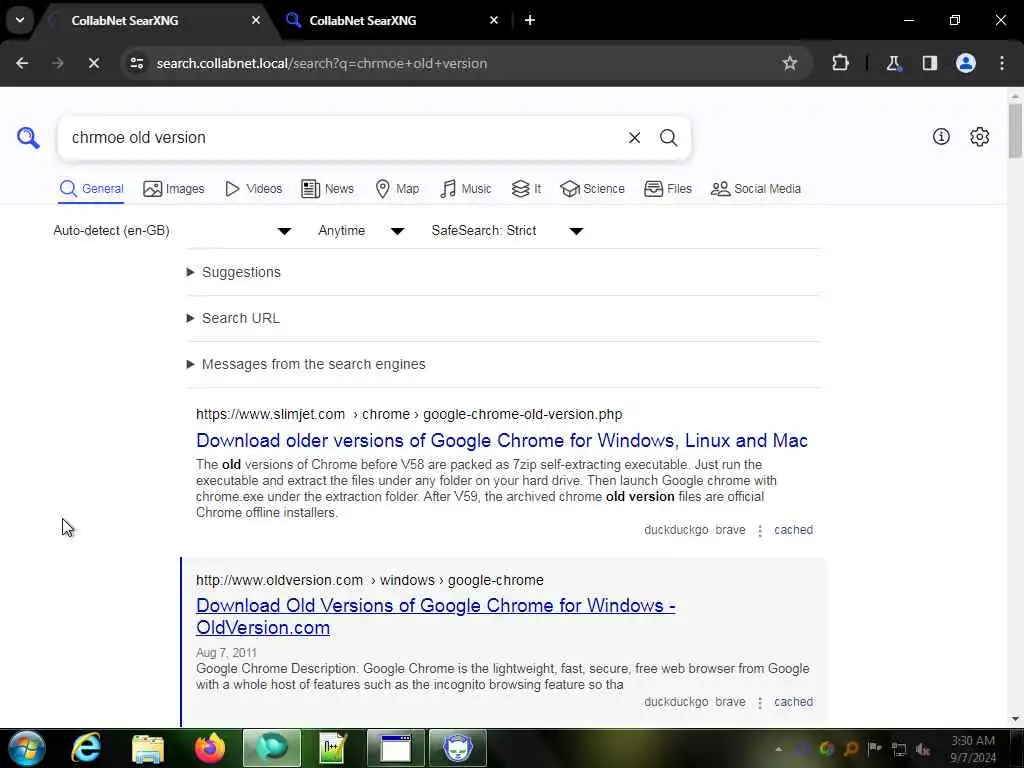Select the Music search category

coord(466,189)
